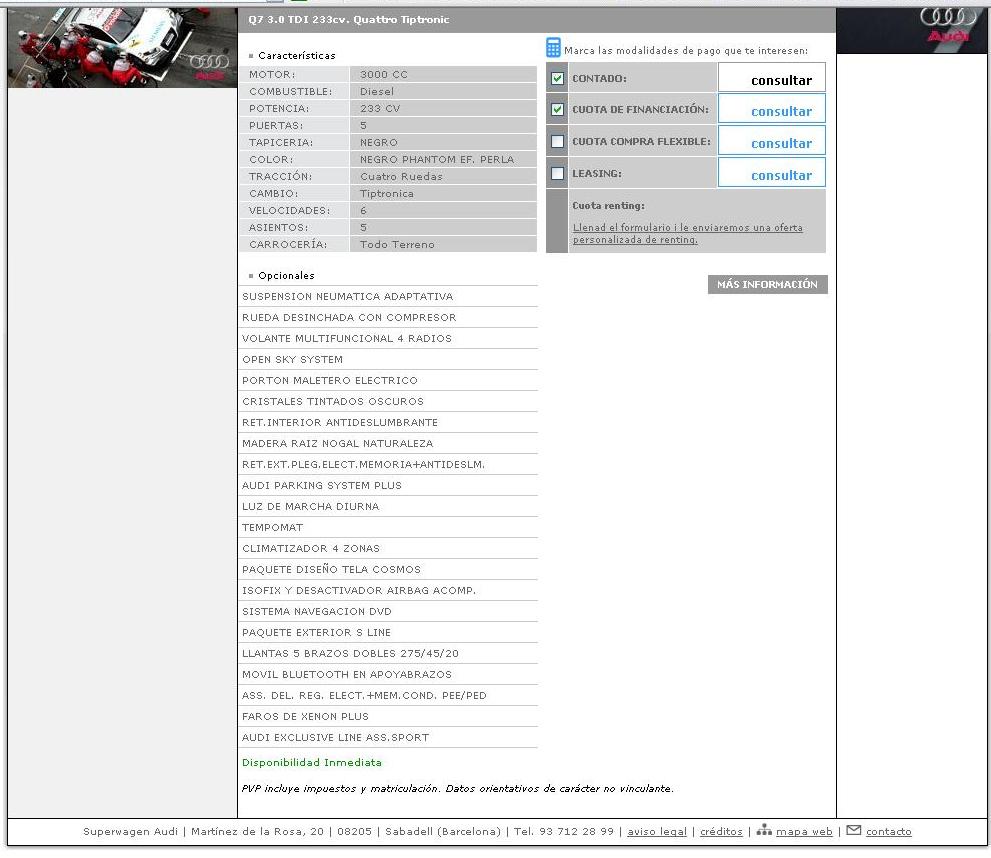Click SUSPENSION NEUMATICA ADAPTATIVA option row

tap(388, 296)
